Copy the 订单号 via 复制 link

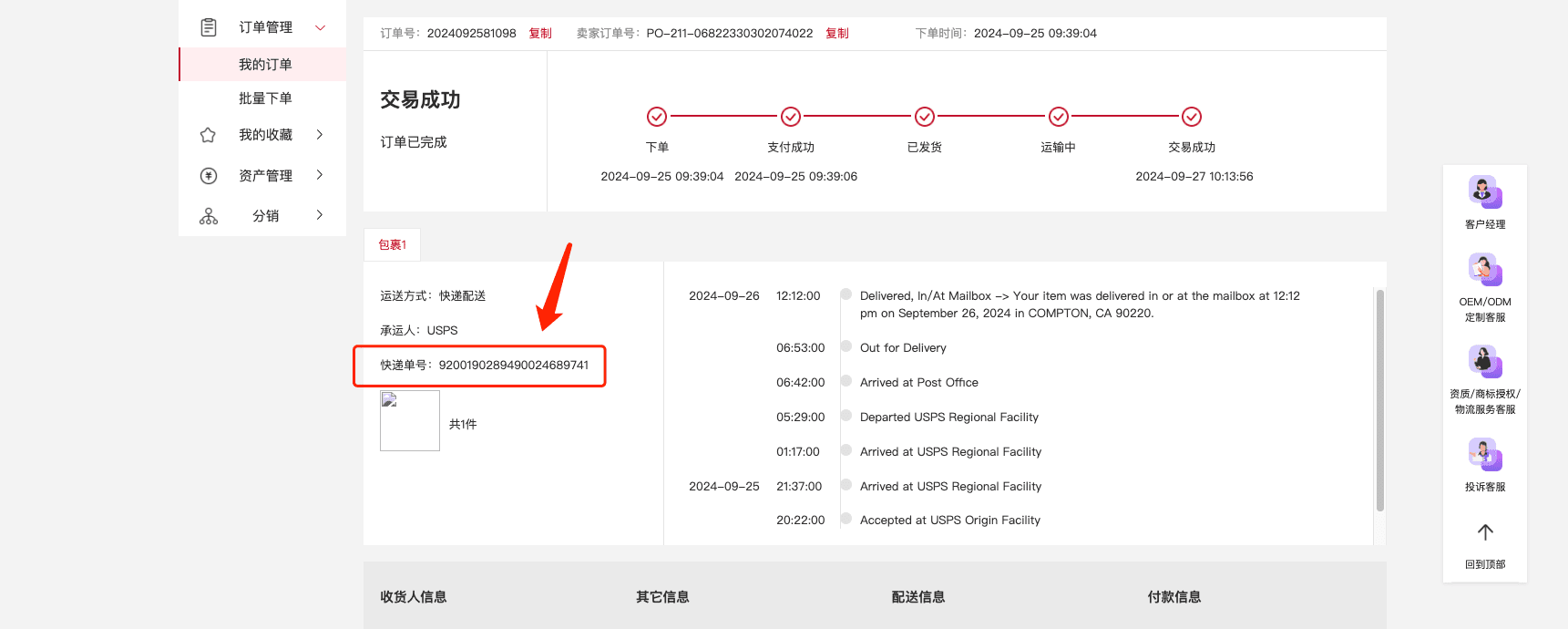click(x=540, y=34)
